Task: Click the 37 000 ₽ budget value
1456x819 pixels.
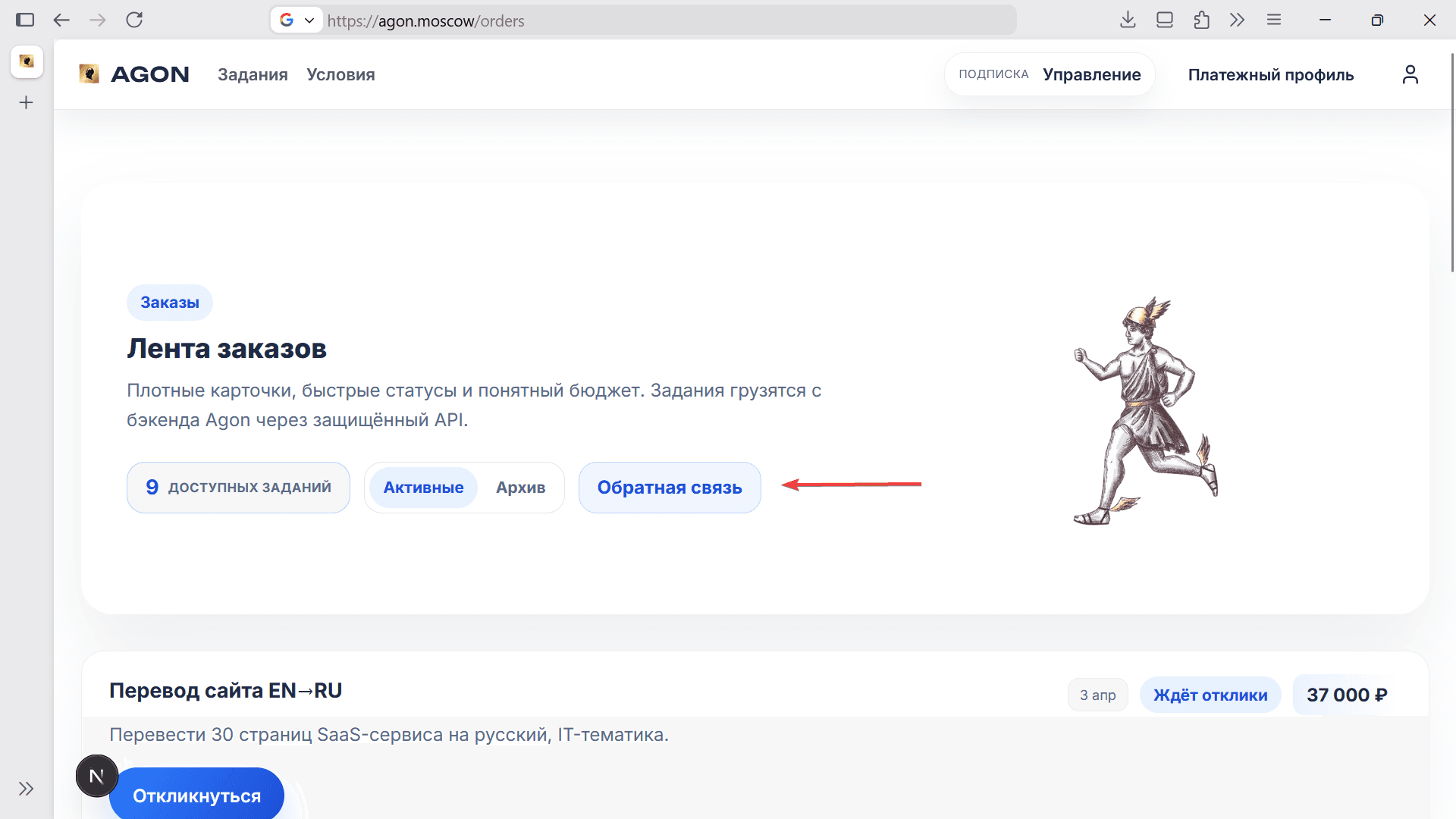Action: pos(1347,695)
